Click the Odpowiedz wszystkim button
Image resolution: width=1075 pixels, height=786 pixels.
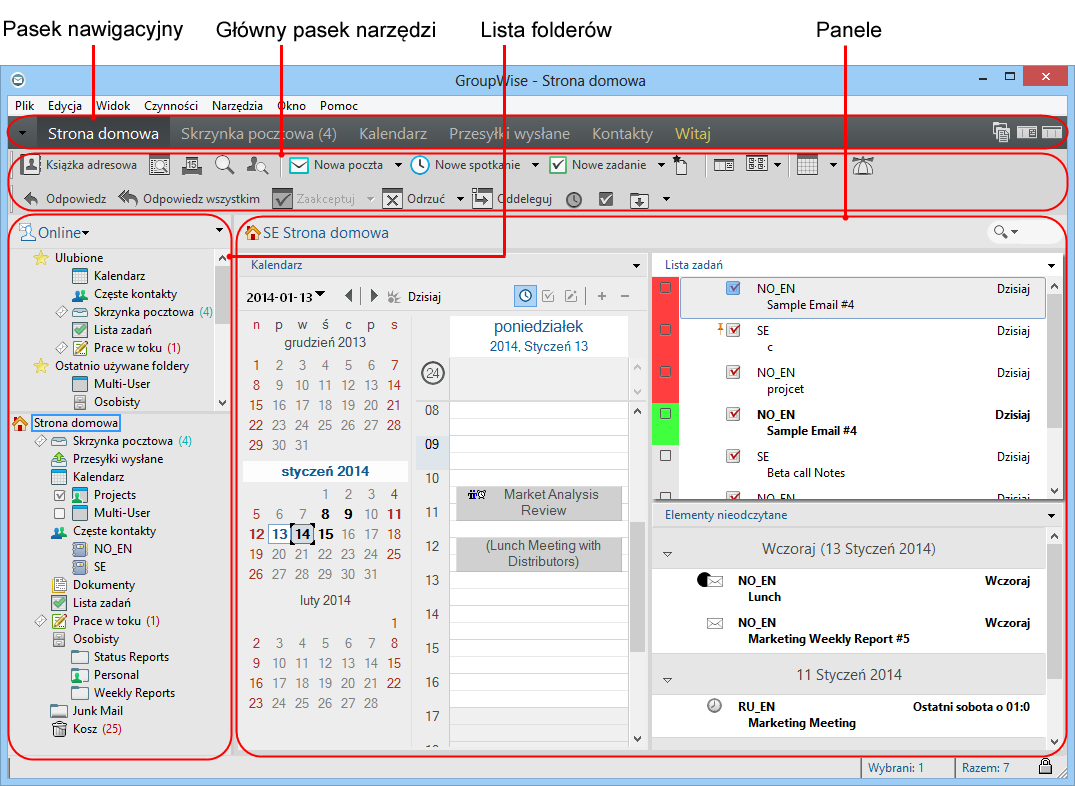(189, 199)
